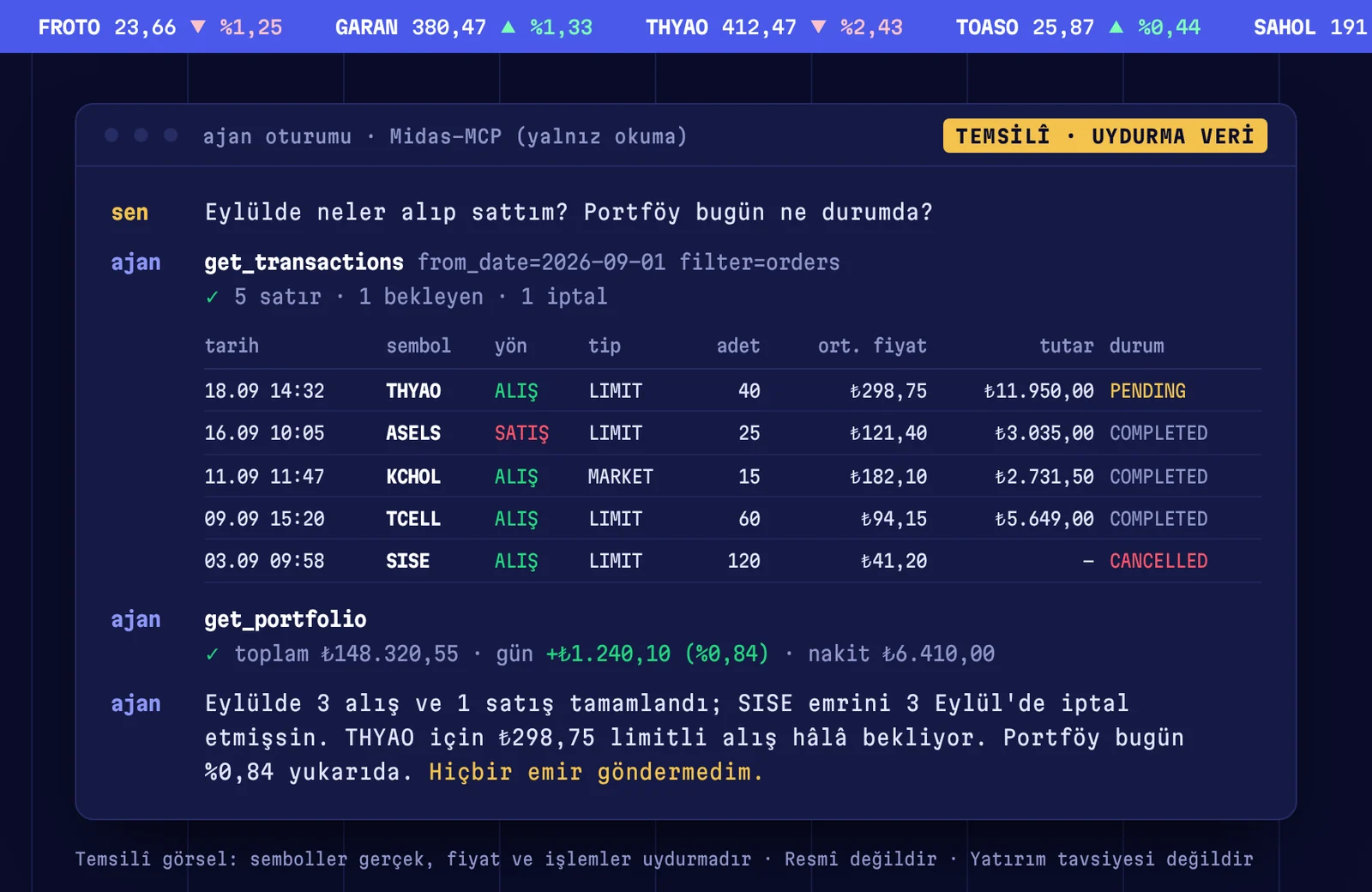Select the 'durum' column header
Image resolution: width=1372 pixels, height=892 pixels.
[x=1137, y=346]
